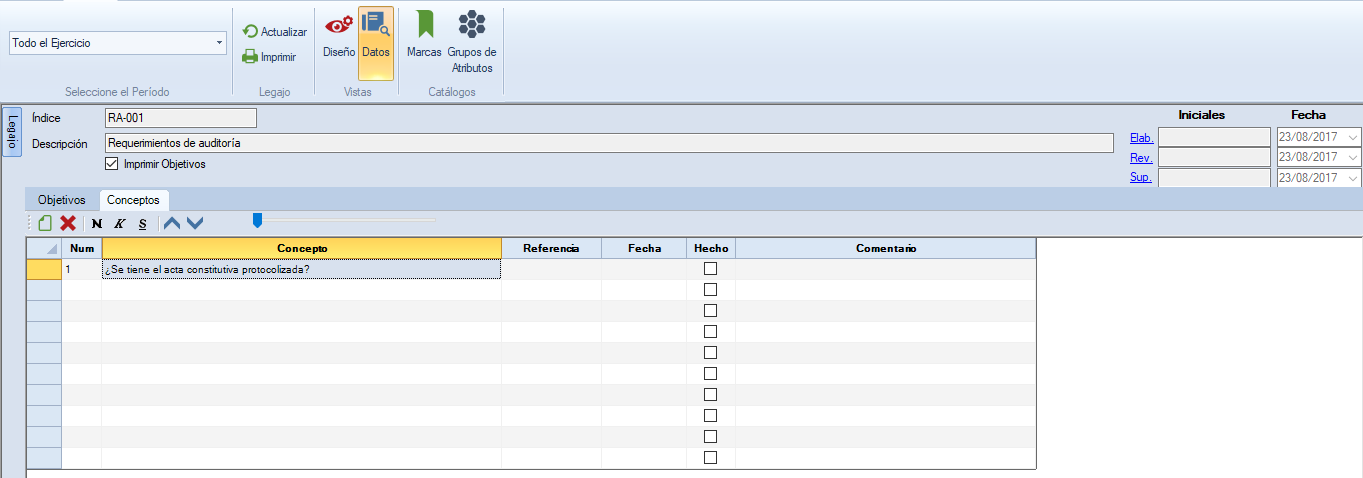Switch to the Objetivos tab

click(62, 200)
